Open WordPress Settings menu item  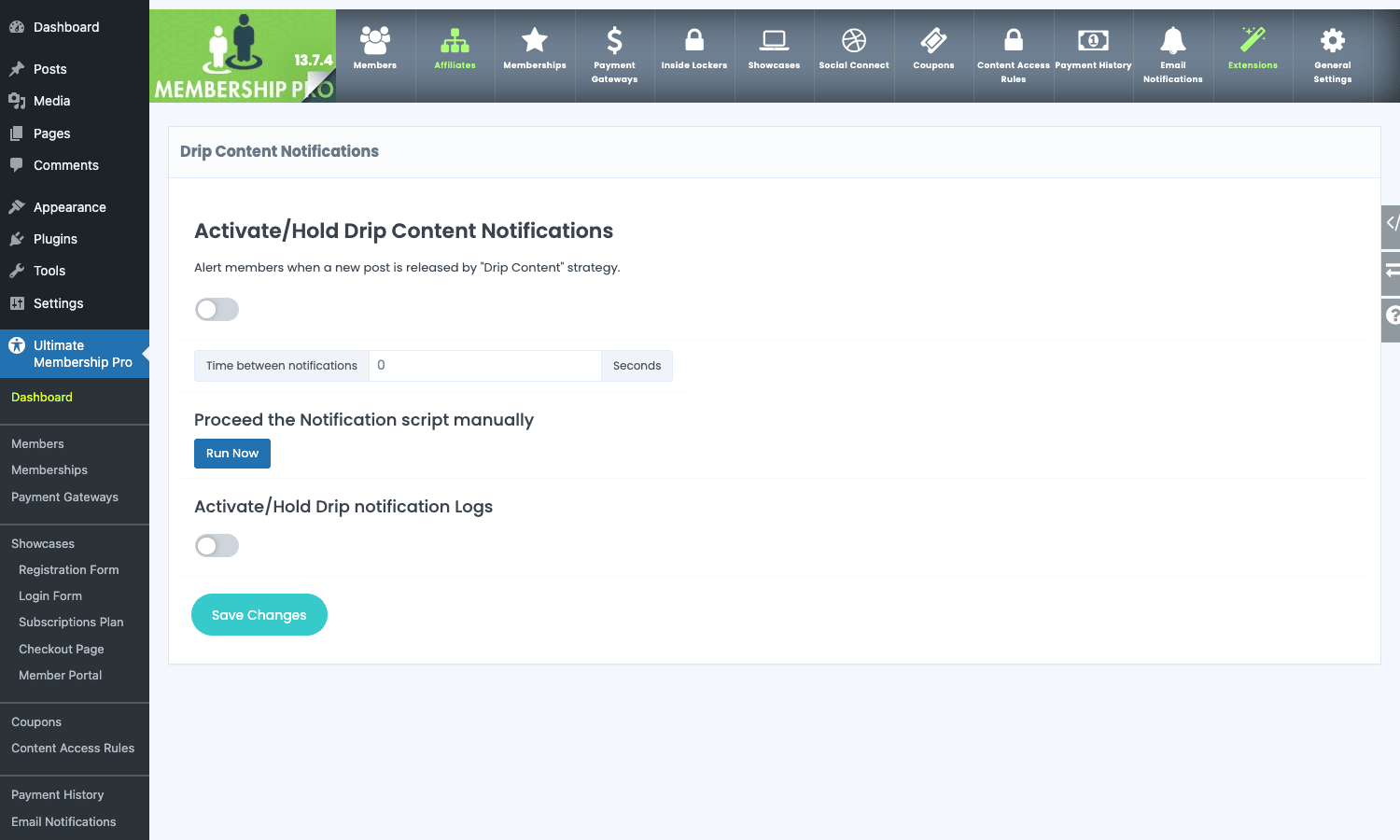[75, 303]
